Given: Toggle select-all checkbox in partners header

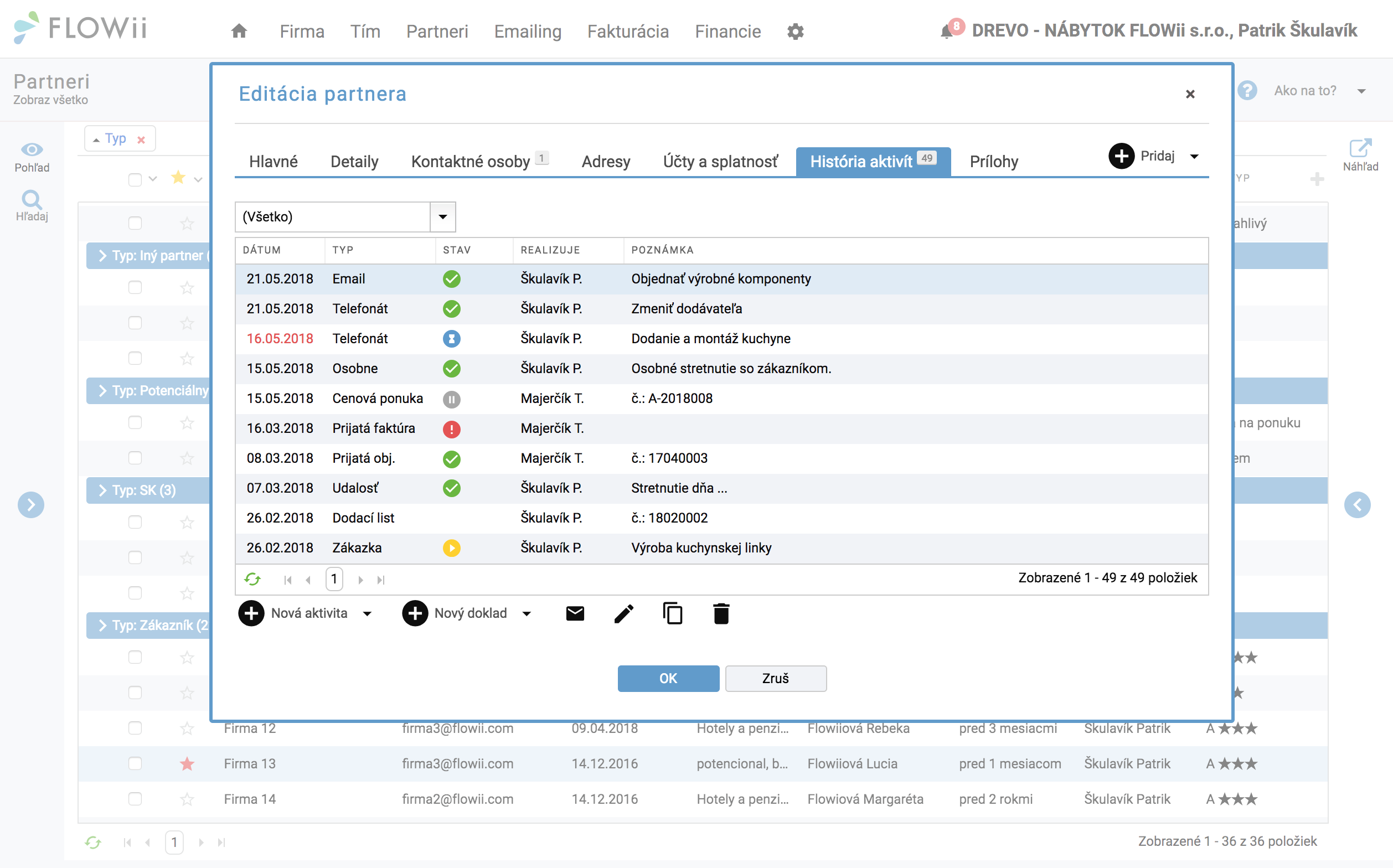Looking at the screenshot, I should 135,179.
